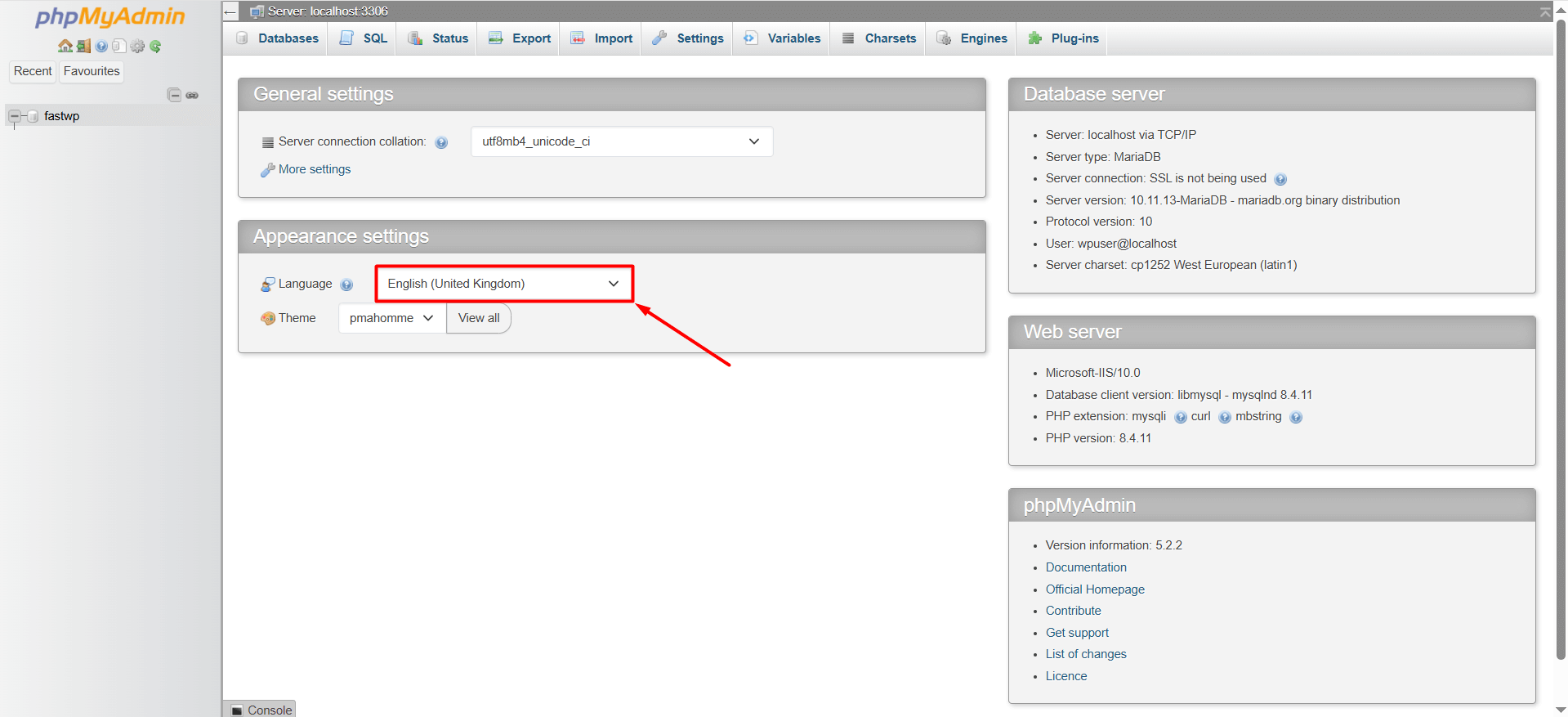
Task: Click the Server: localhost:3306 breadcrumb
Action: [x=328, y=11]
